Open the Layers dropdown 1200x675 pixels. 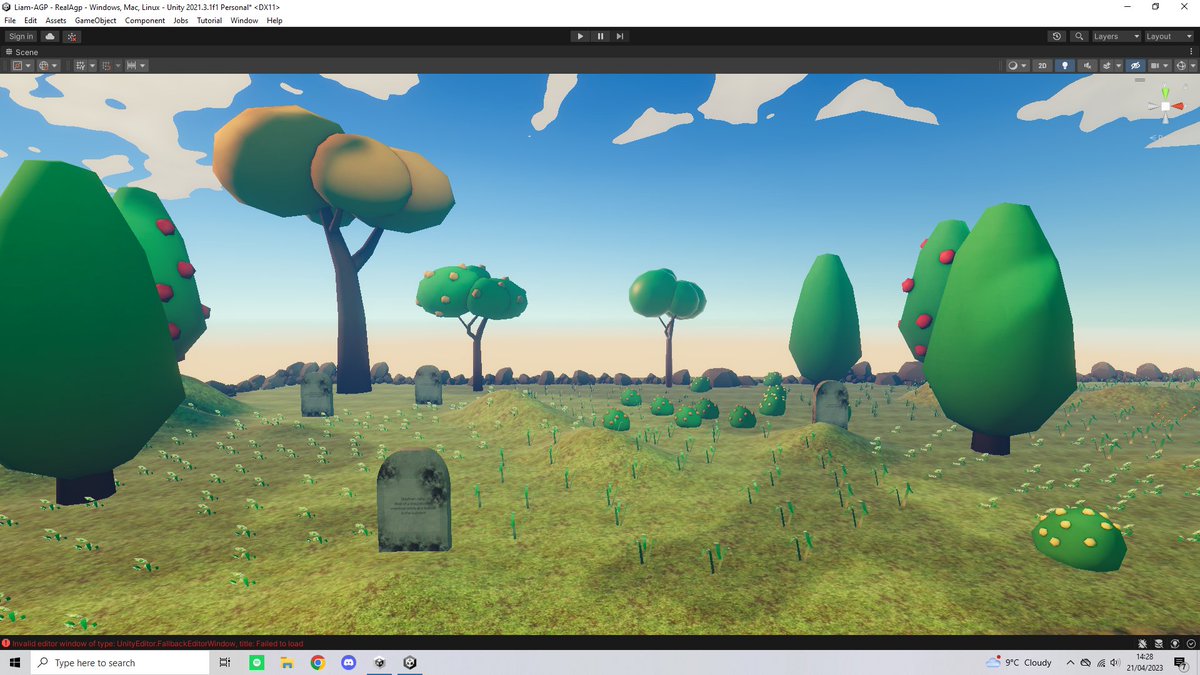(x=1116, y=36)
